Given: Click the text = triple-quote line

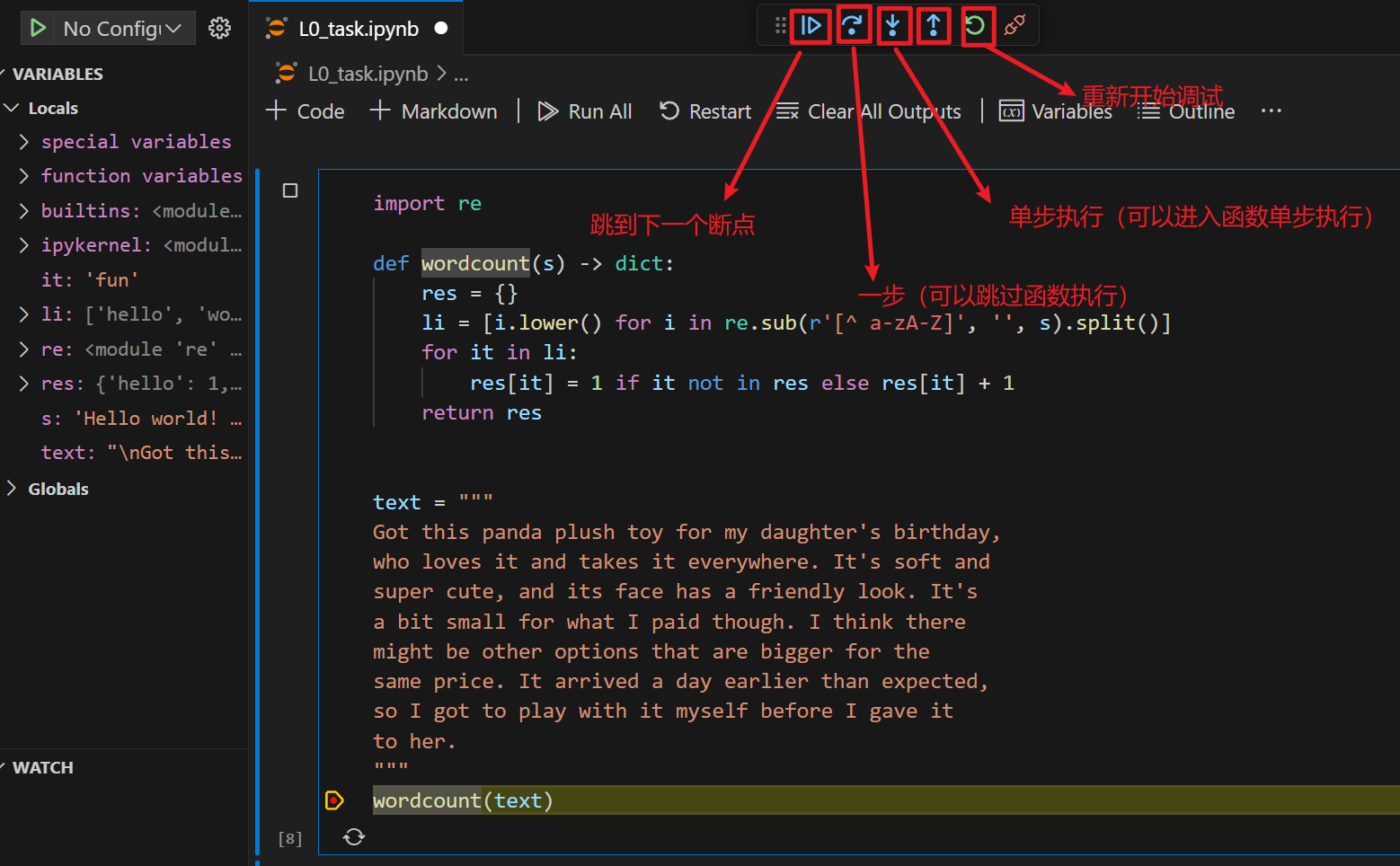Looking at the screenshot, I should 433,502.
